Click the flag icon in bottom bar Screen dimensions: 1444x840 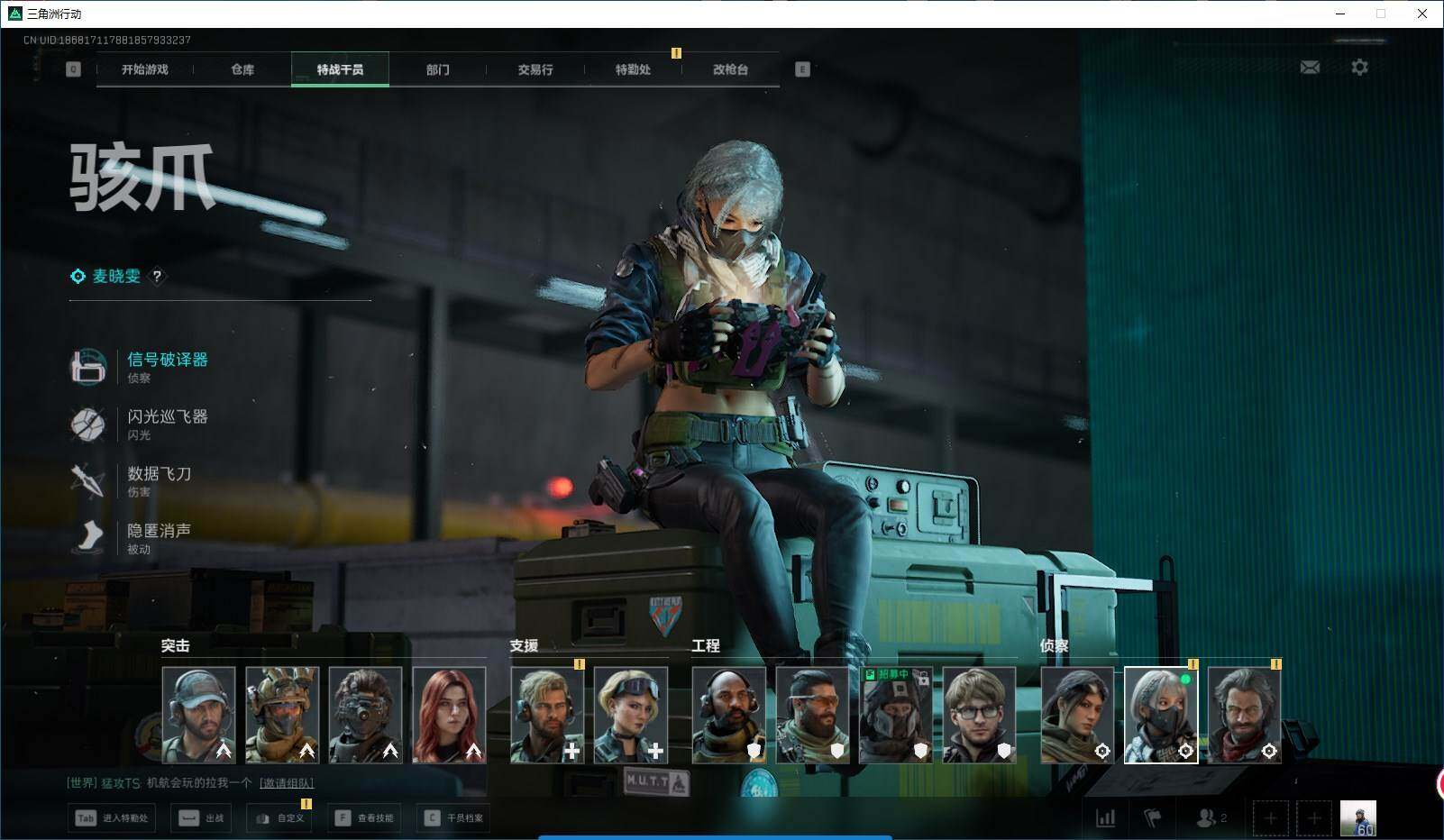pyautogui.click(x=1153, y=818)
